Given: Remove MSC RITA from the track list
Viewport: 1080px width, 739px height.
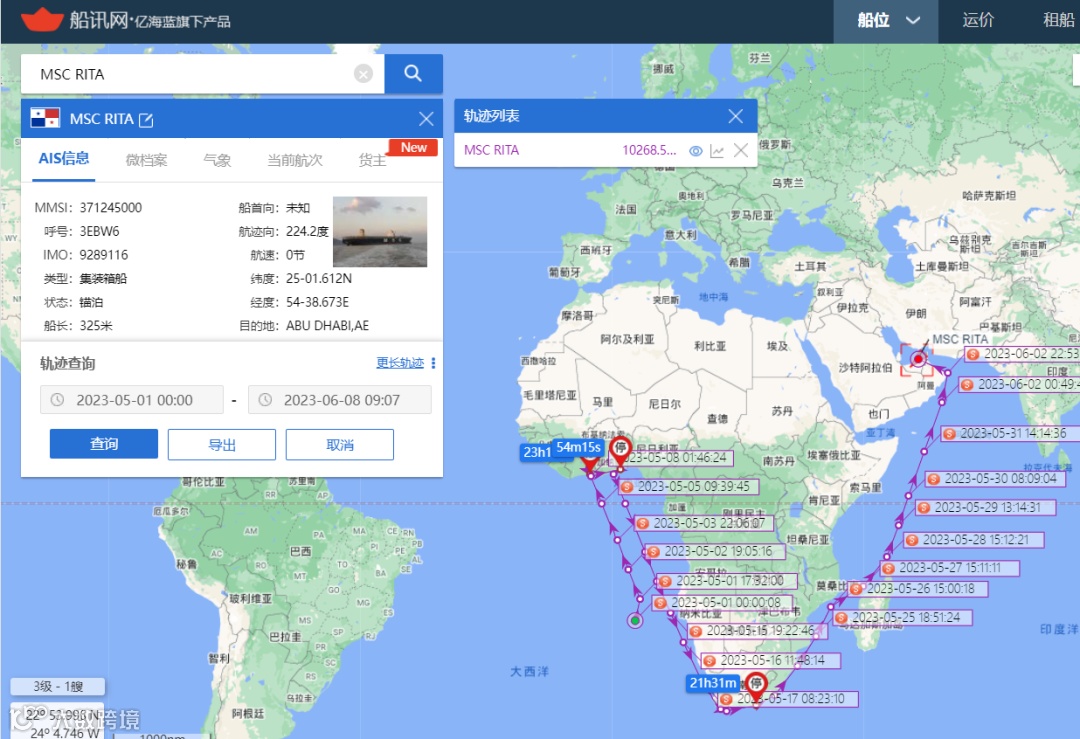Looking at the screenshot, I should (740, 150).
